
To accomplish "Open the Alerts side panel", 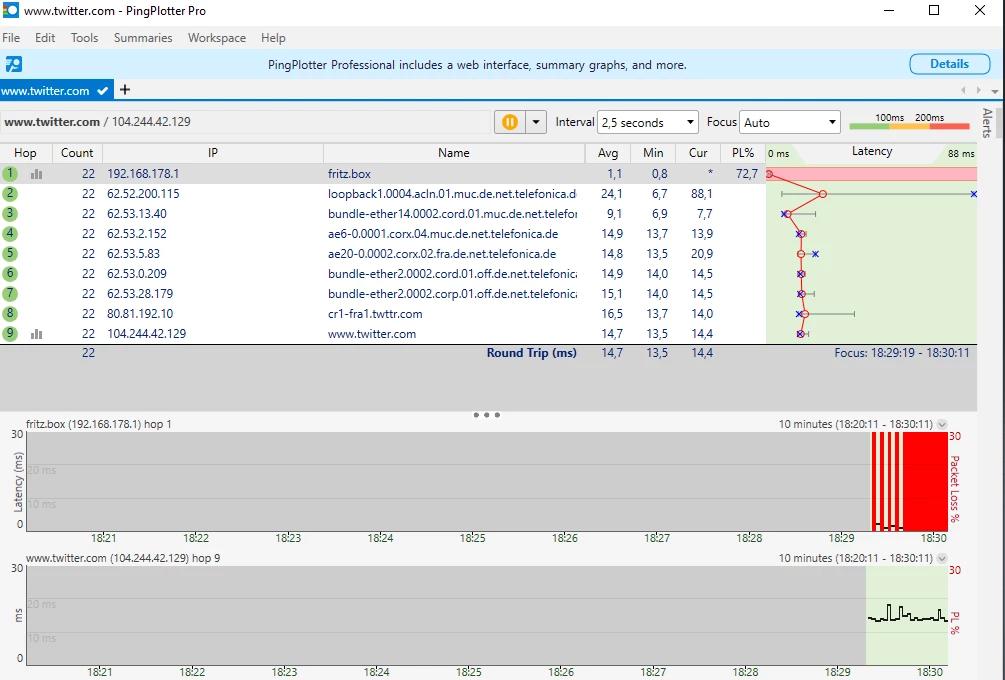I will pyautogui.click(x=988, y=122).
